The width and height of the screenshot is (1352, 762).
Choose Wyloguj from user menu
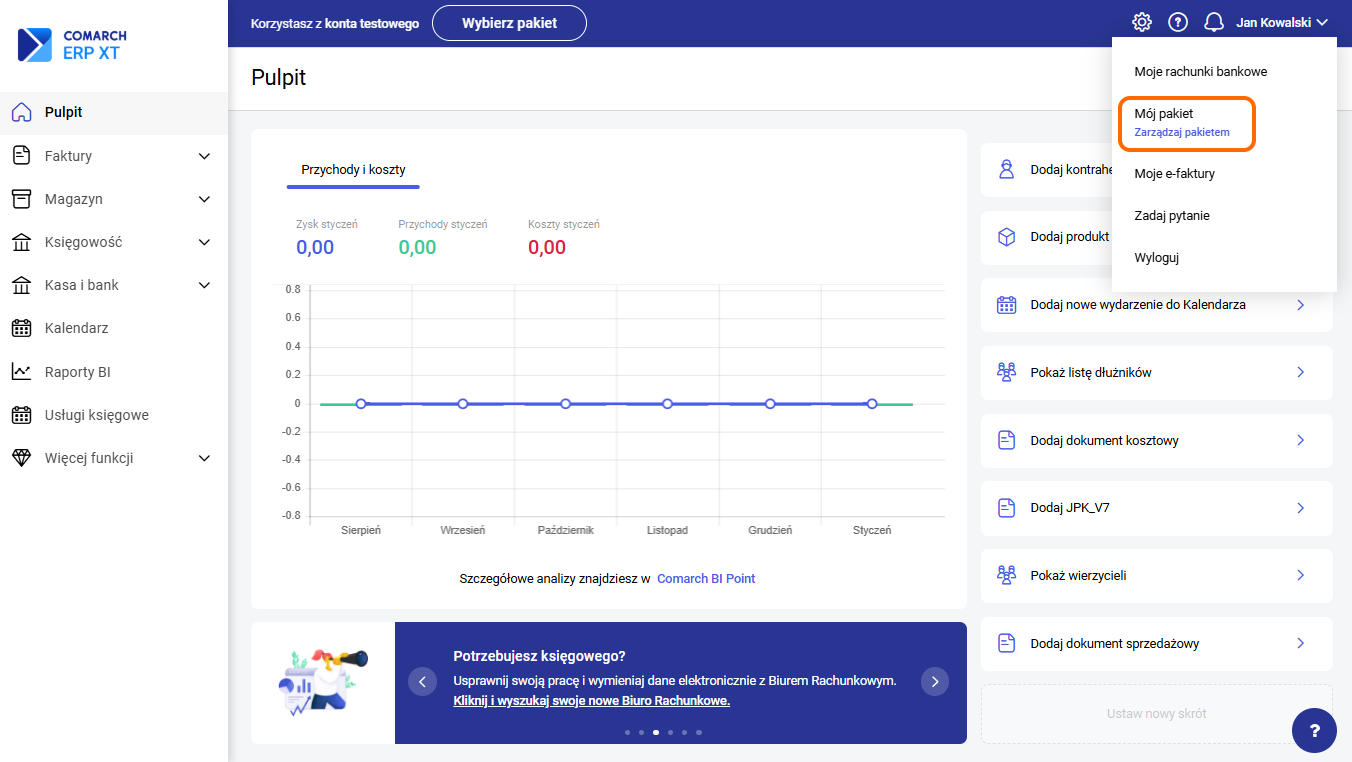pos(1157,258)
